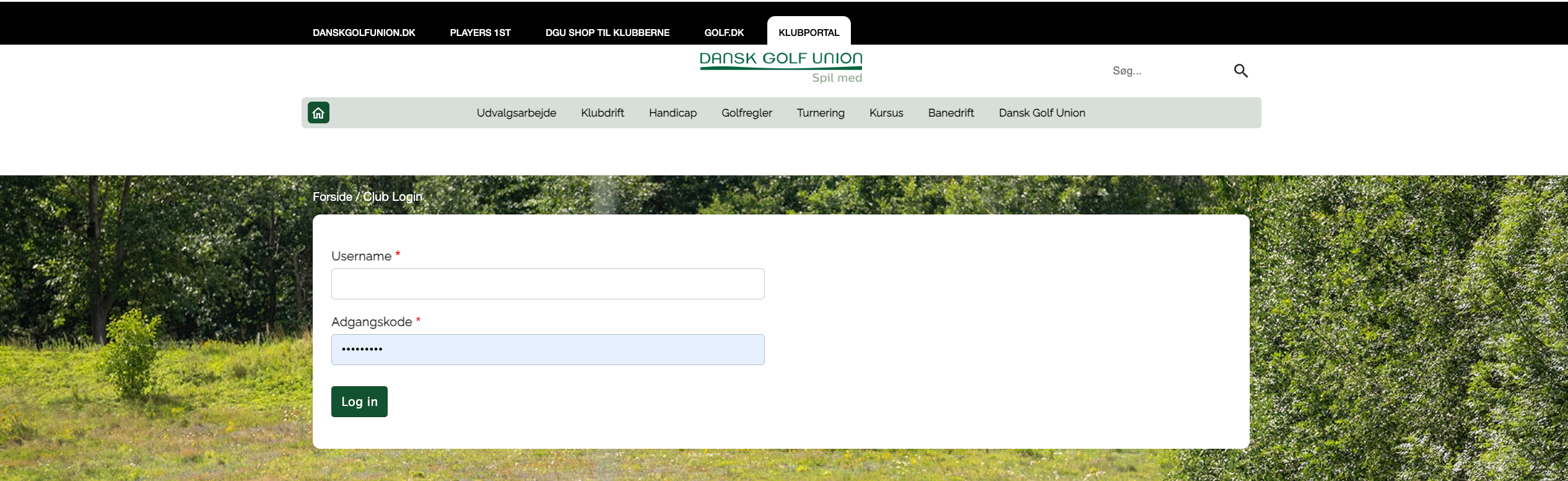The image size is (1568, 481).
Task: Open the Klubdrift menu item
Action: (x=602, y=113)
